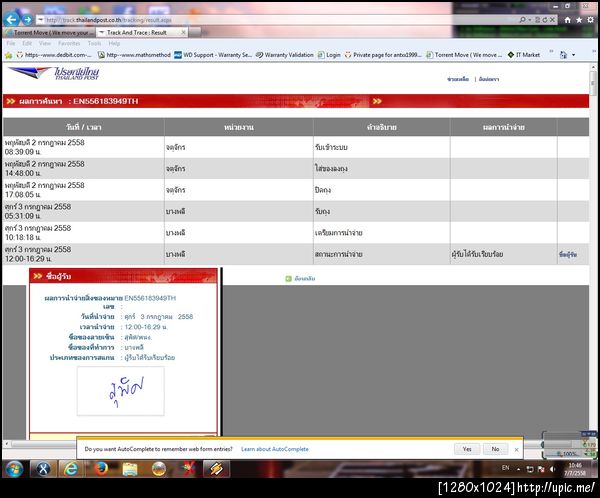This screenshot has width=600, height=498.
Task: Open the Home icon in browser toolbar
Action: click(x=567, y=20)
